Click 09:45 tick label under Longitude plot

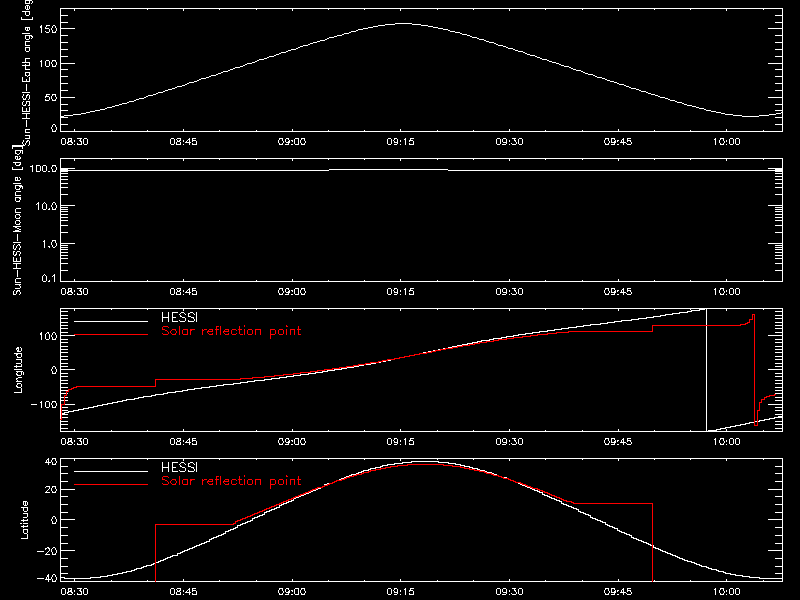coord(618,441)
